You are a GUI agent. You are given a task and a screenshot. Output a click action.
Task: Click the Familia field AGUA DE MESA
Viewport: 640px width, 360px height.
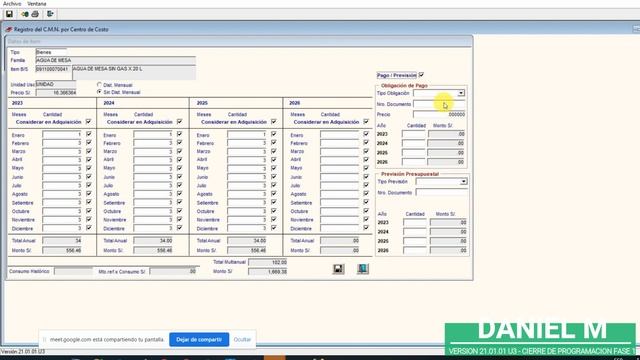coord(116,60)
